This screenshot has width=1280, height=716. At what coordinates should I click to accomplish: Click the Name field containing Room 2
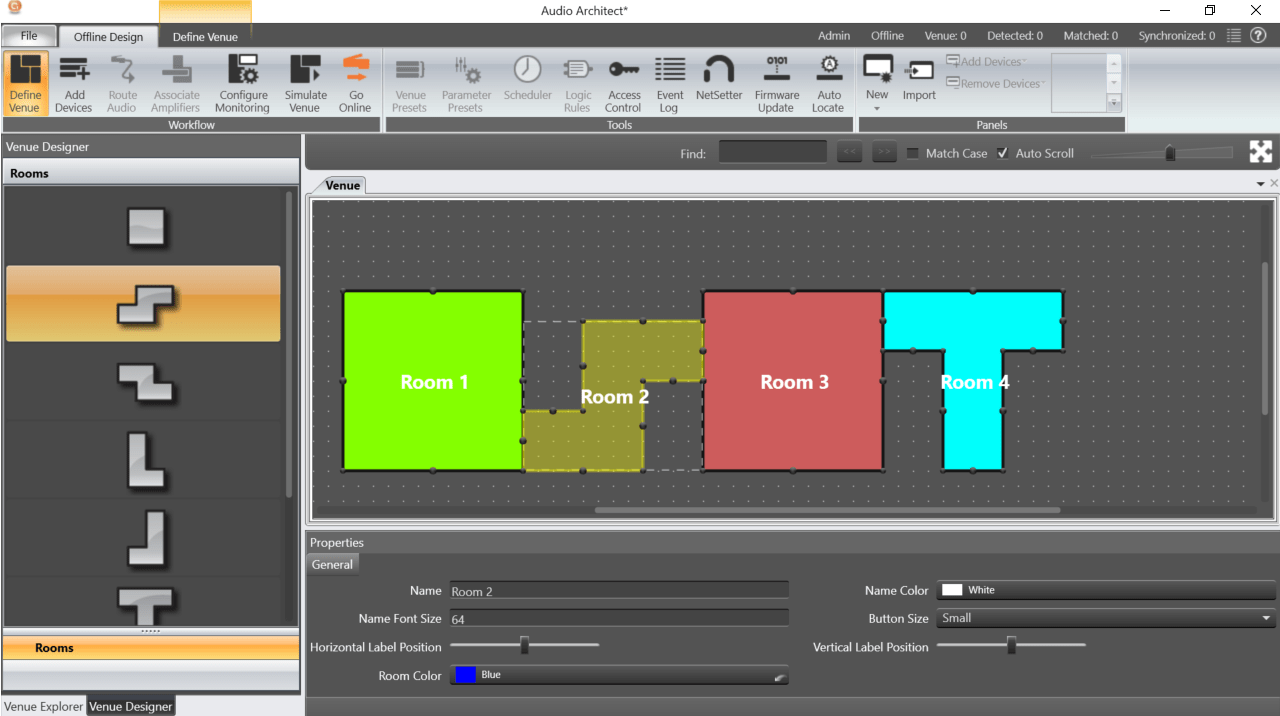(x=619, y=591)
